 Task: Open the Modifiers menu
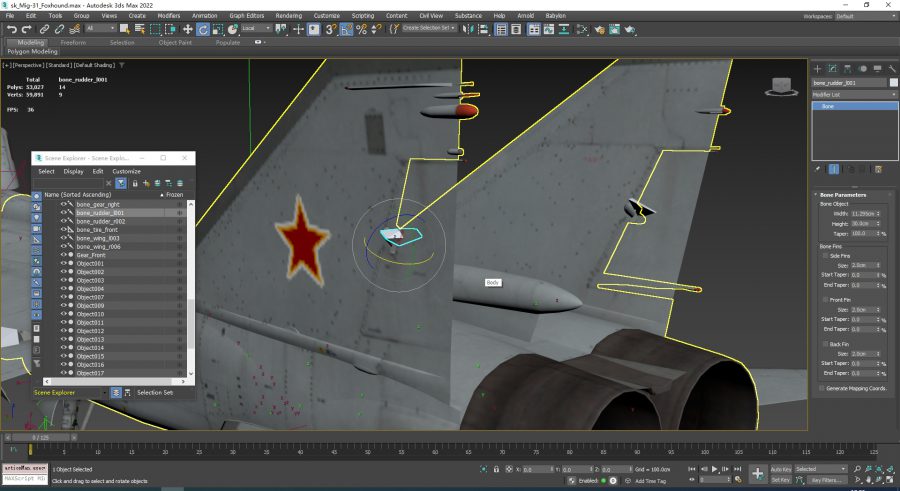coord(169,16)
